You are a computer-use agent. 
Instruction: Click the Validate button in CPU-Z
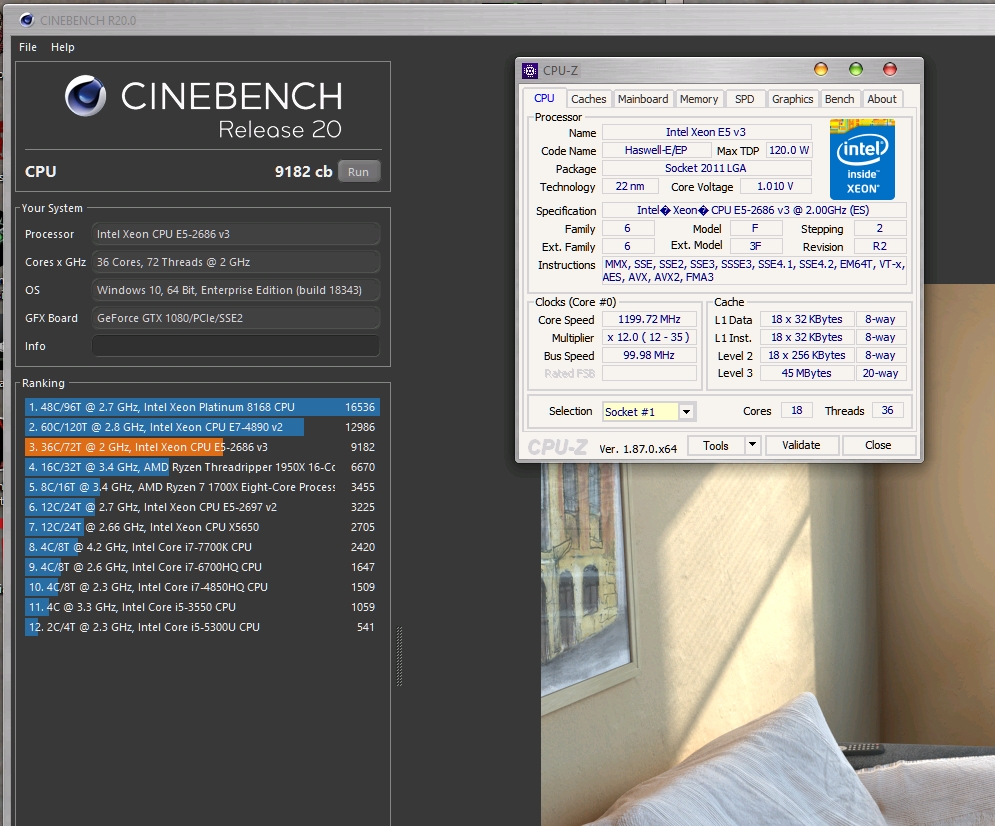[x=801, y=445]
